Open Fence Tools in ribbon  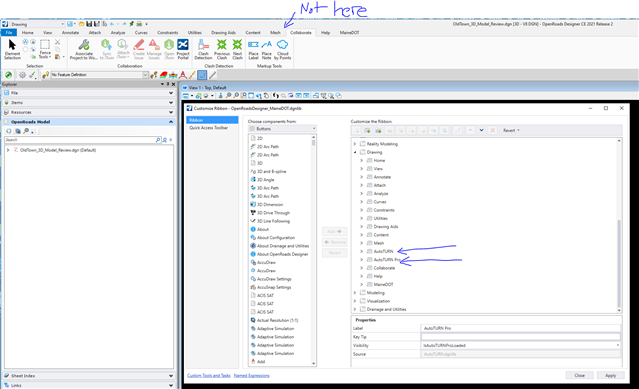click(45, 49)
